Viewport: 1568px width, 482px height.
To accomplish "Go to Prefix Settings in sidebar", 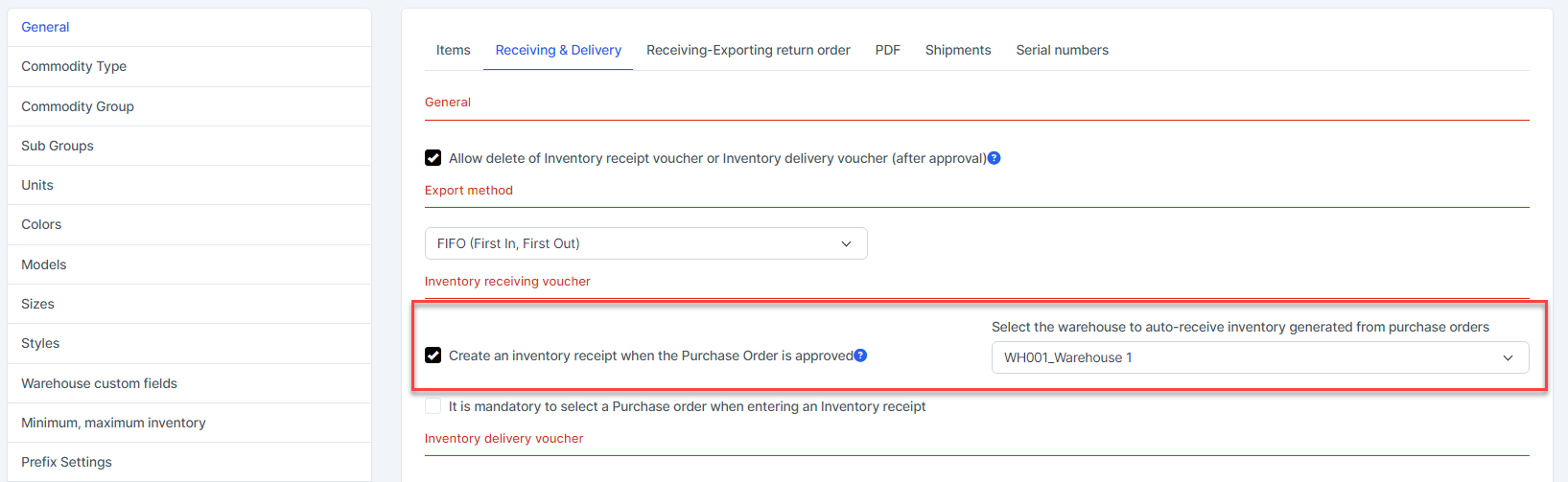I will click(66, 462).
